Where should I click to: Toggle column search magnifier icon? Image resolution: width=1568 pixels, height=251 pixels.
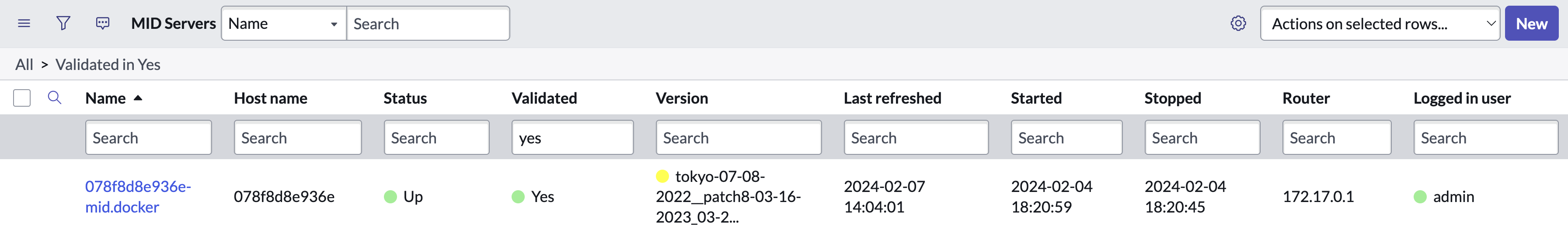tap(54, 98)
